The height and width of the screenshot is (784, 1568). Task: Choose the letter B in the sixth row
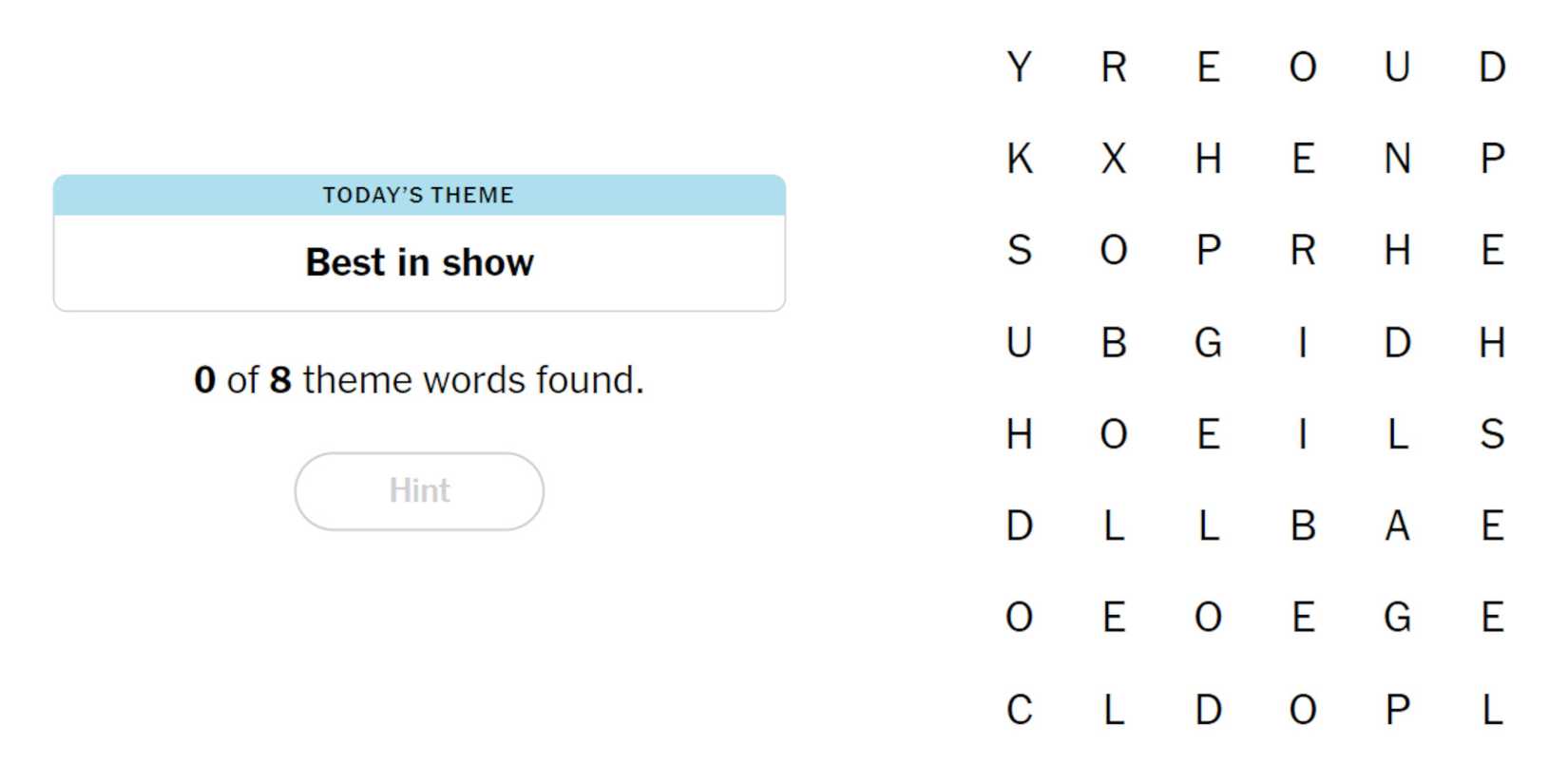(1303, 526)
